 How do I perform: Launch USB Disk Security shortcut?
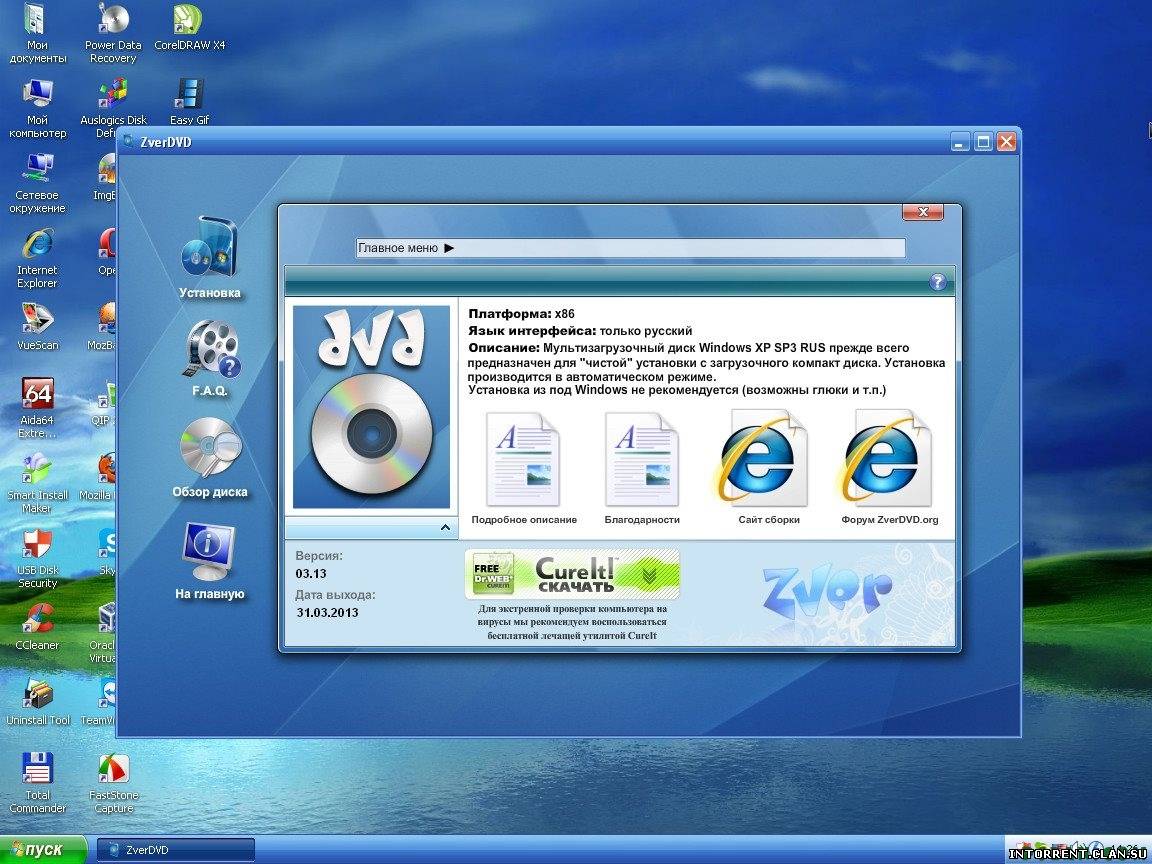pos(37,559)
